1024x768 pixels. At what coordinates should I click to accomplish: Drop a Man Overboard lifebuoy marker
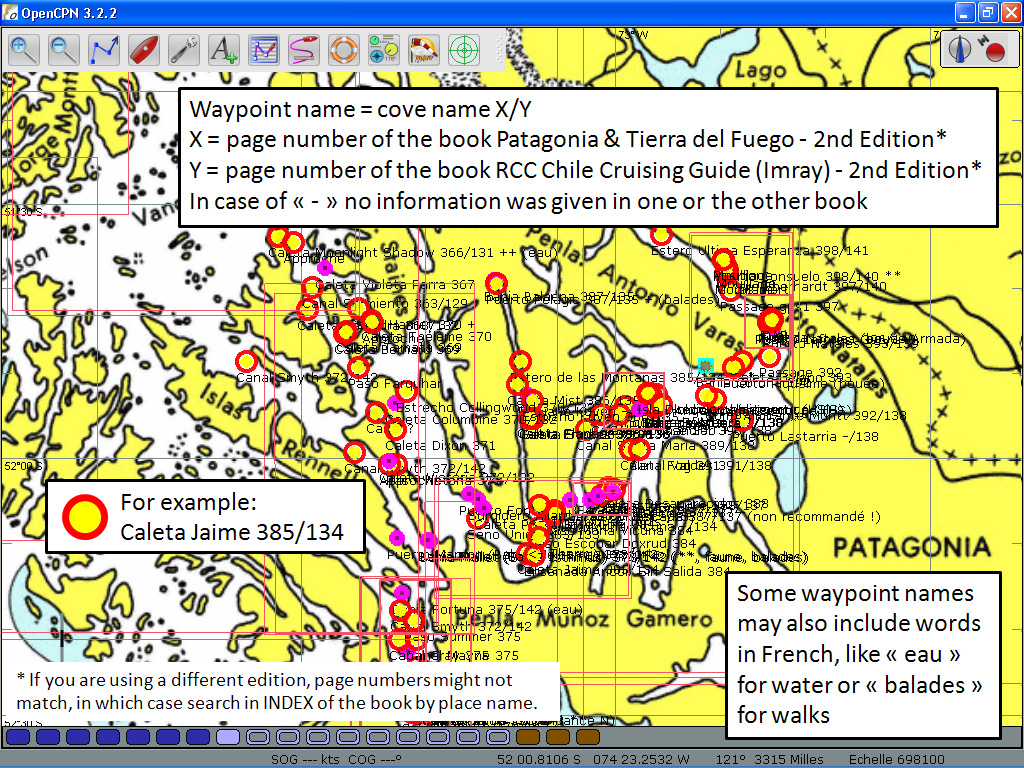click(344, 50)
